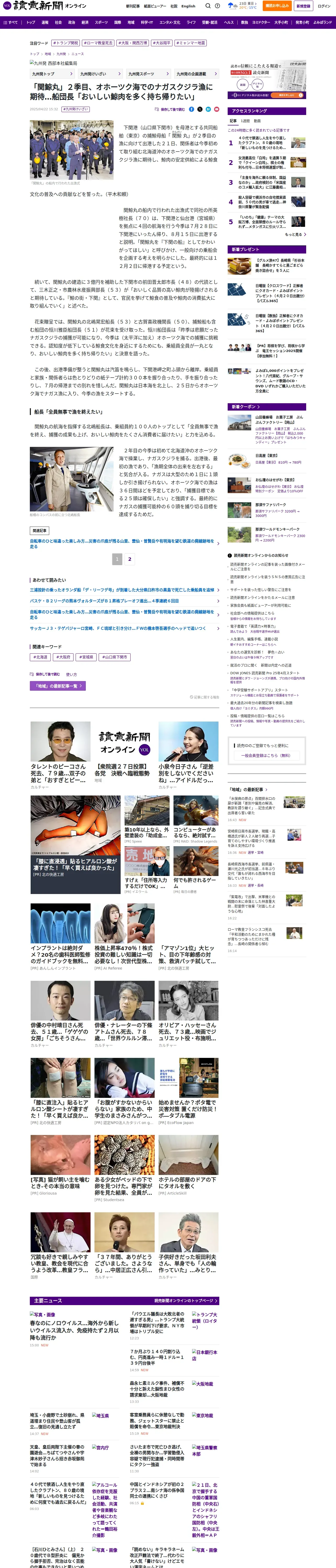Click the #トランプ関税 featured keyword tag
336x1568 pixels.
(x=65, y=43)
